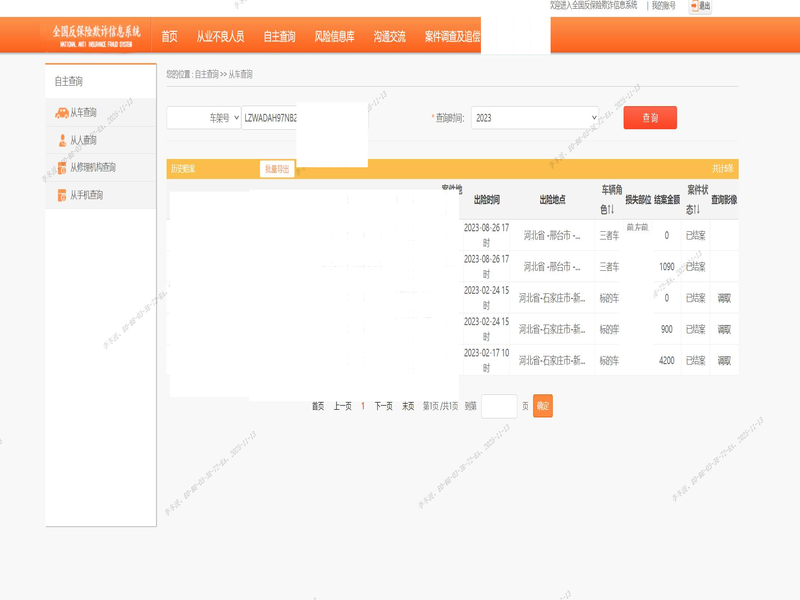
Task: Open the 风险信息库 menu
Action: [x=334, y=36]
